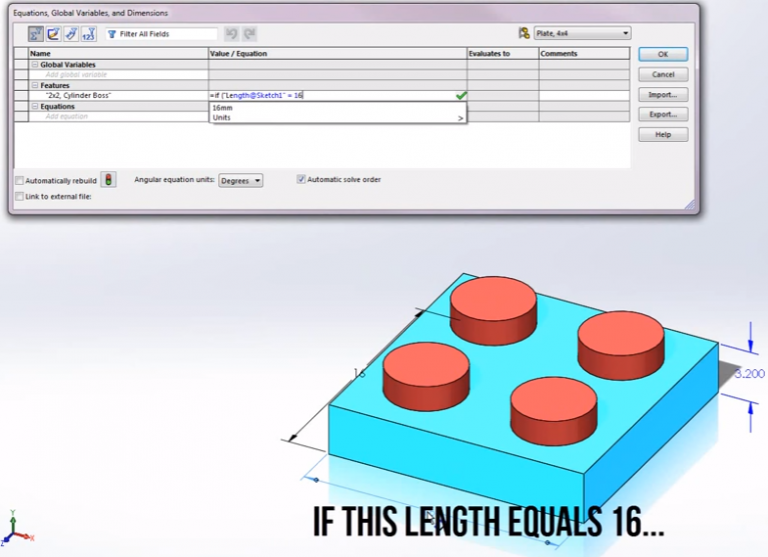Screen dimensions: 768x557
Task: Open the Dimension View icon
Action: [71, 34]
